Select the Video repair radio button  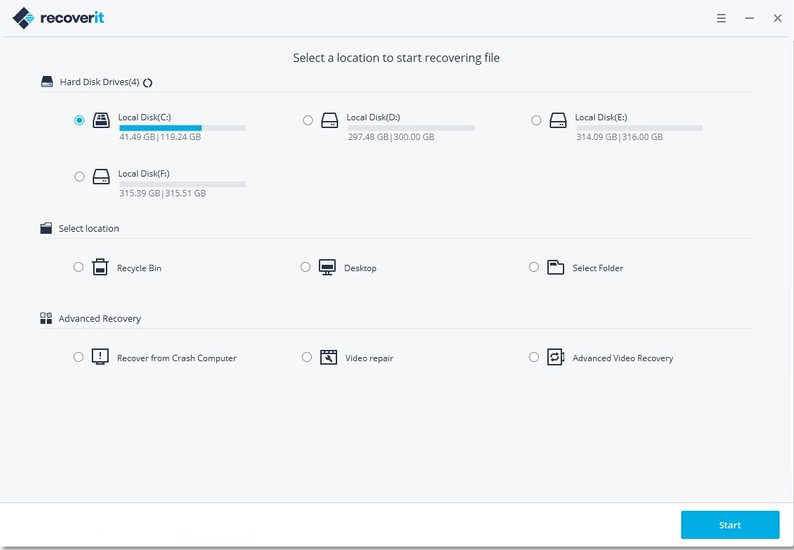(x=307, y=357)
